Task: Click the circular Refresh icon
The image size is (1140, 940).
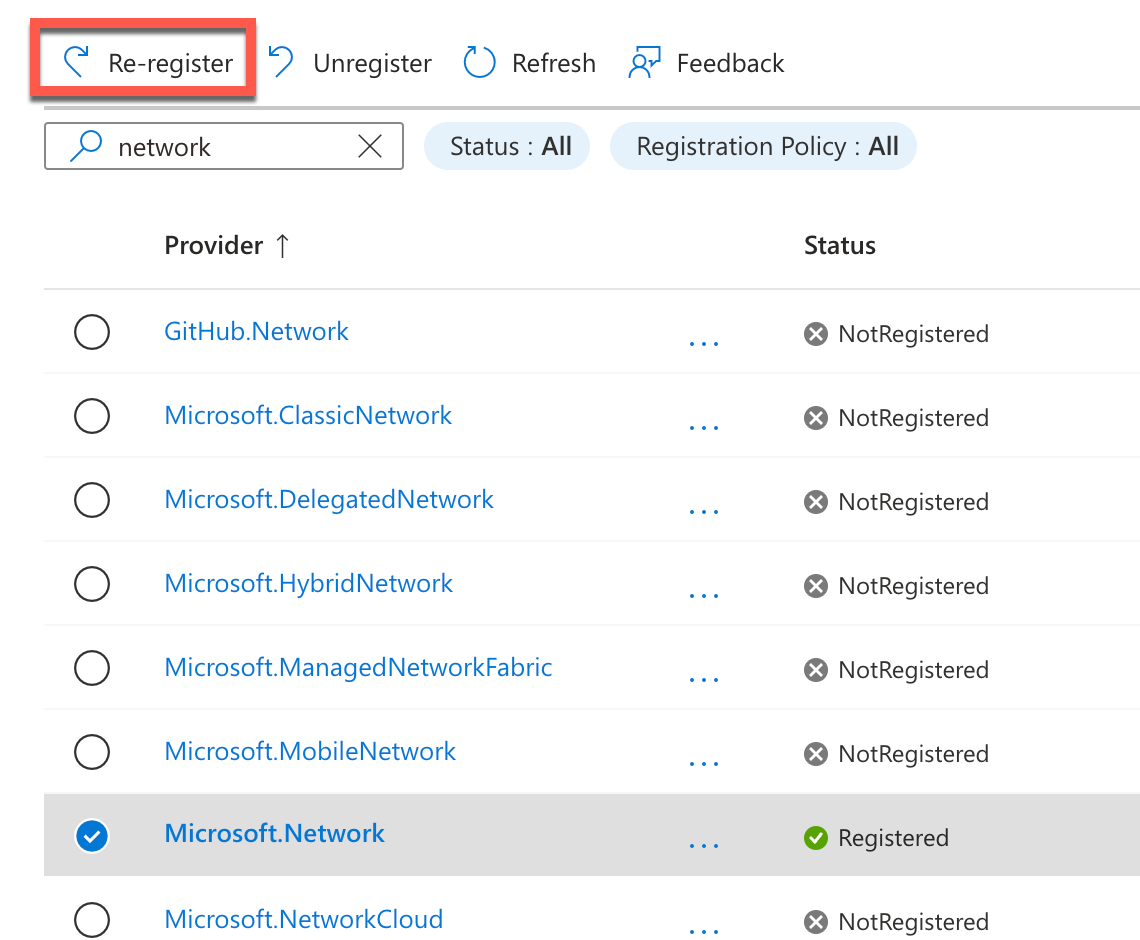Action: point(480,63)
